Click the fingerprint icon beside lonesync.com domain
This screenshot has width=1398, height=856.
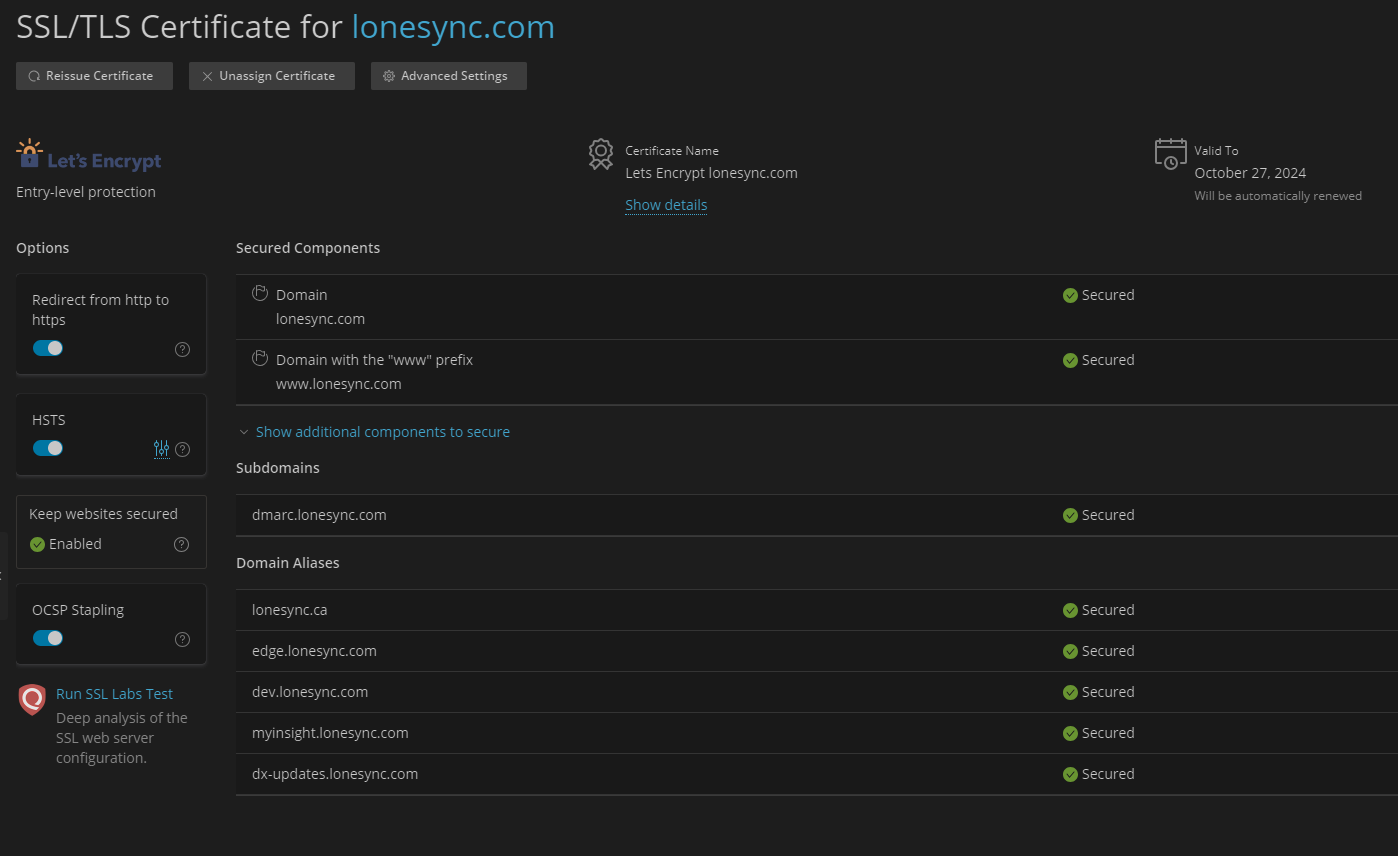pos(258,293)
